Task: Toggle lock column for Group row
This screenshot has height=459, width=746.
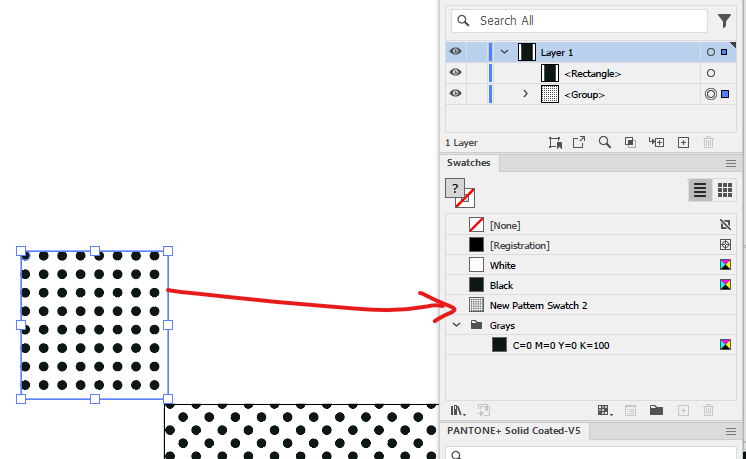Action: (x=477, y=94)
